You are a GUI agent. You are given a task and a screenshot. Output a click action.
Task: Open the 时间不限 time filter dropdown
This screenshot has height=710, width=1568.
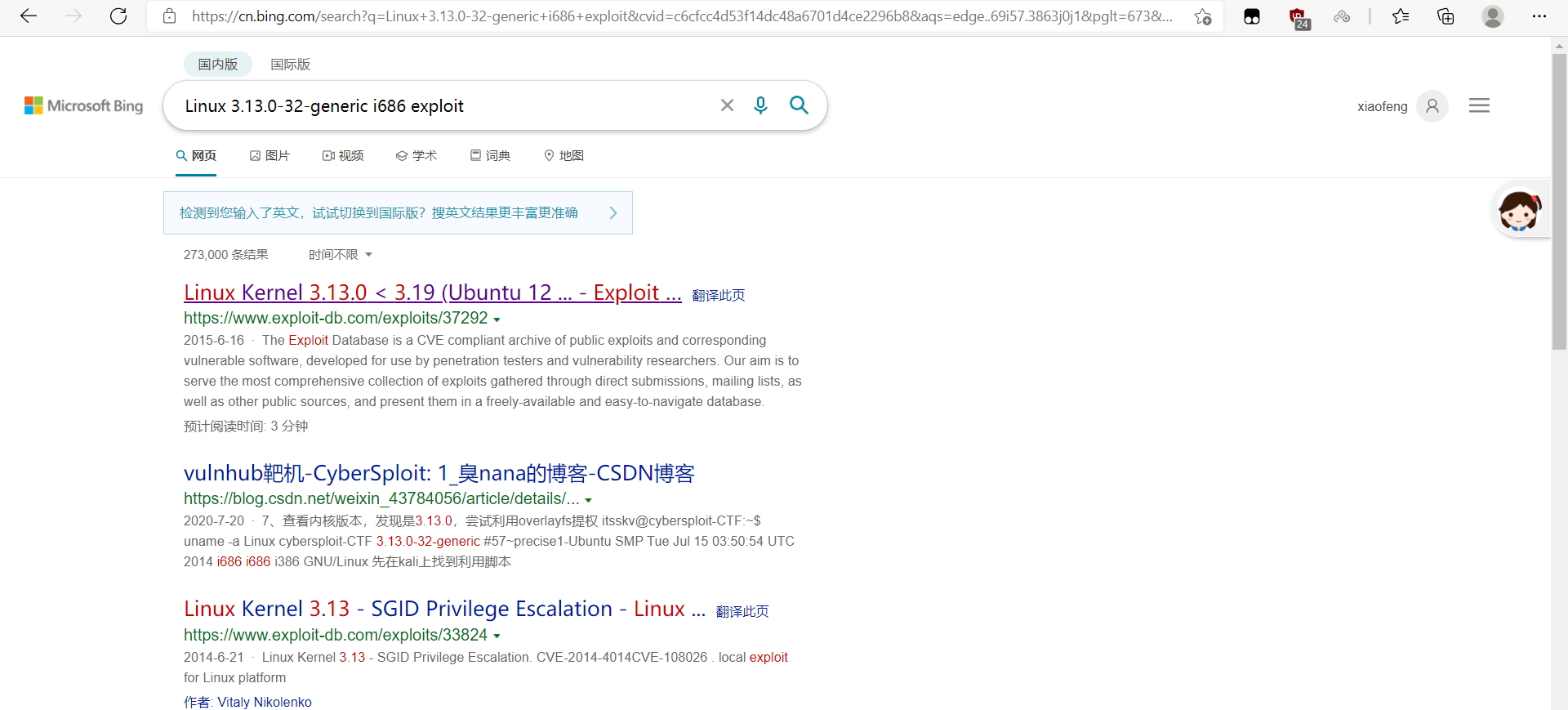click(340, 255)
